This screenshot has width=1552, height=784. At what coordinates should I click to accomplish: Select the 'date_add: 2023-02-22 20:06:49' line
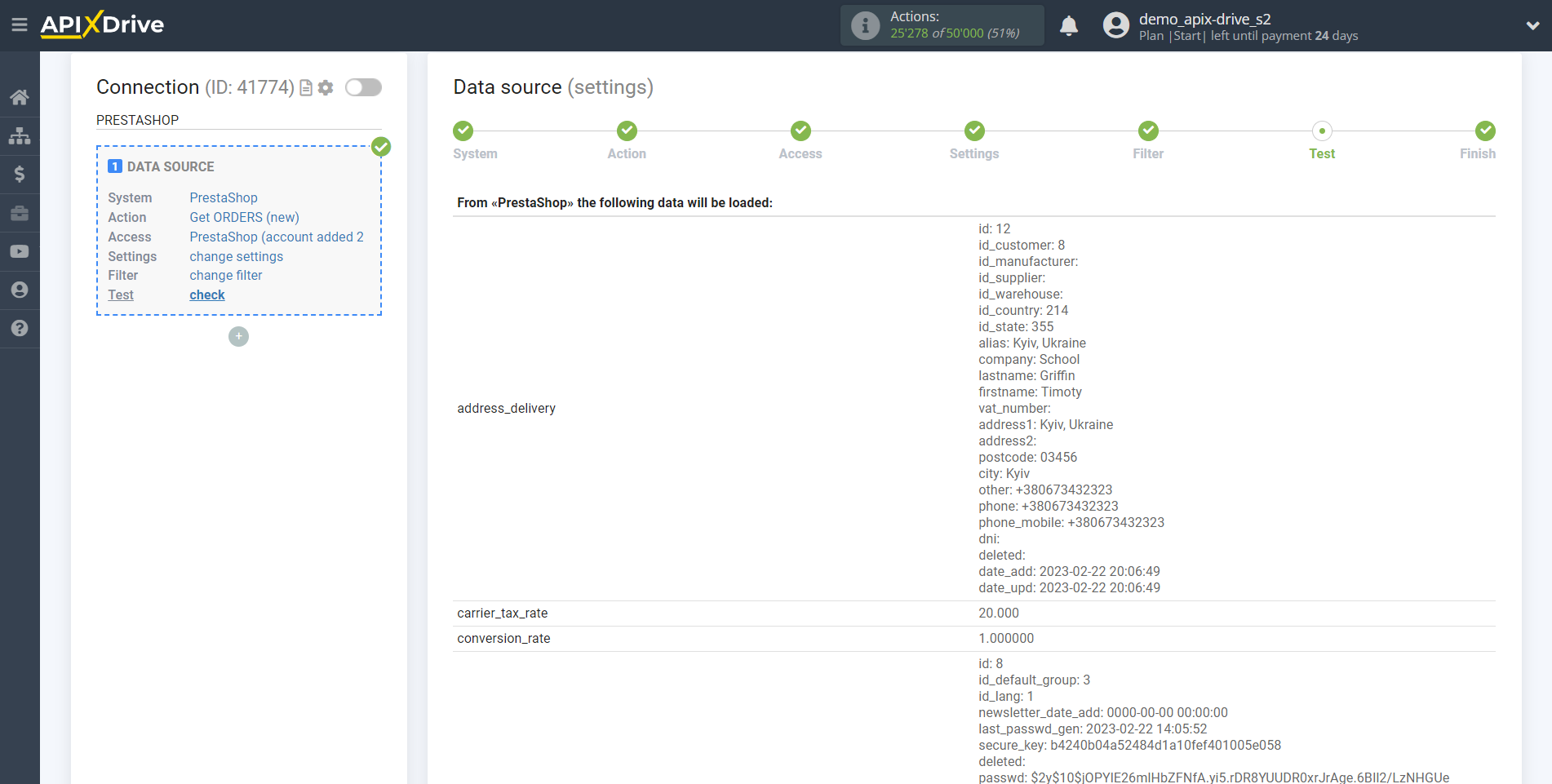pyautogui.click(x=1069, y=571)
